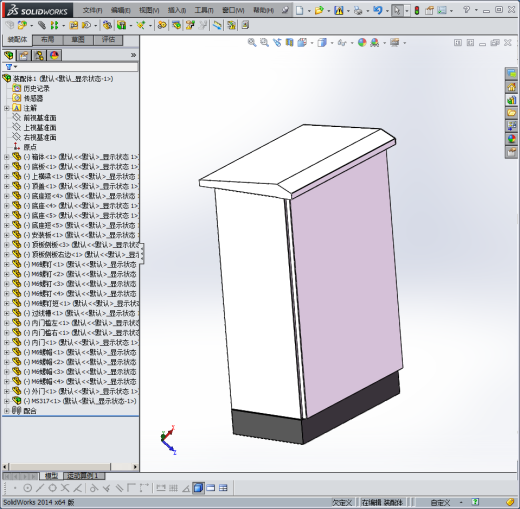
Task: Click the Edit Appearance color ball icon
Action: coord(362,43)
